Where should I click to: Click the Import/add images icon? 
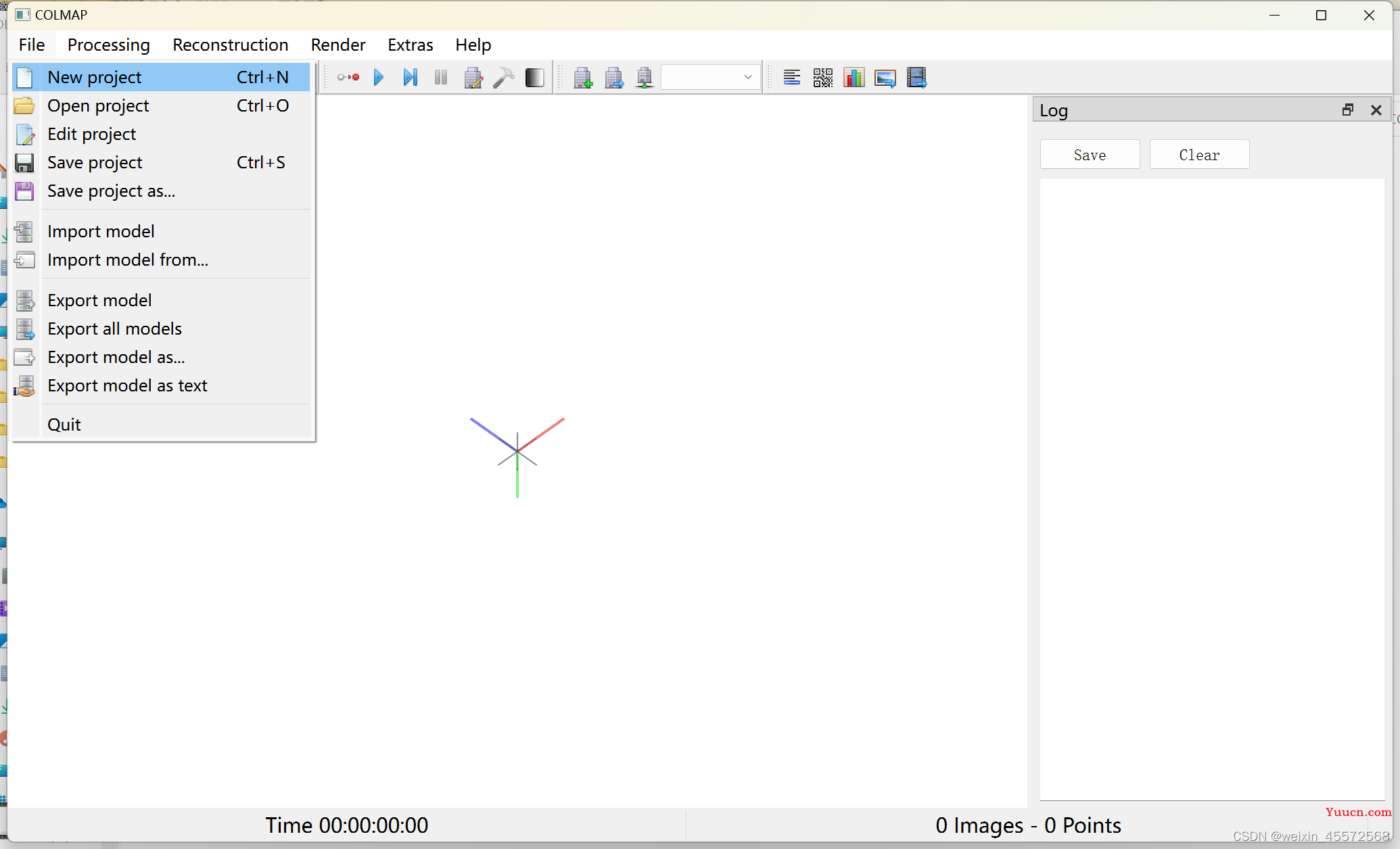tap(583, 77)
